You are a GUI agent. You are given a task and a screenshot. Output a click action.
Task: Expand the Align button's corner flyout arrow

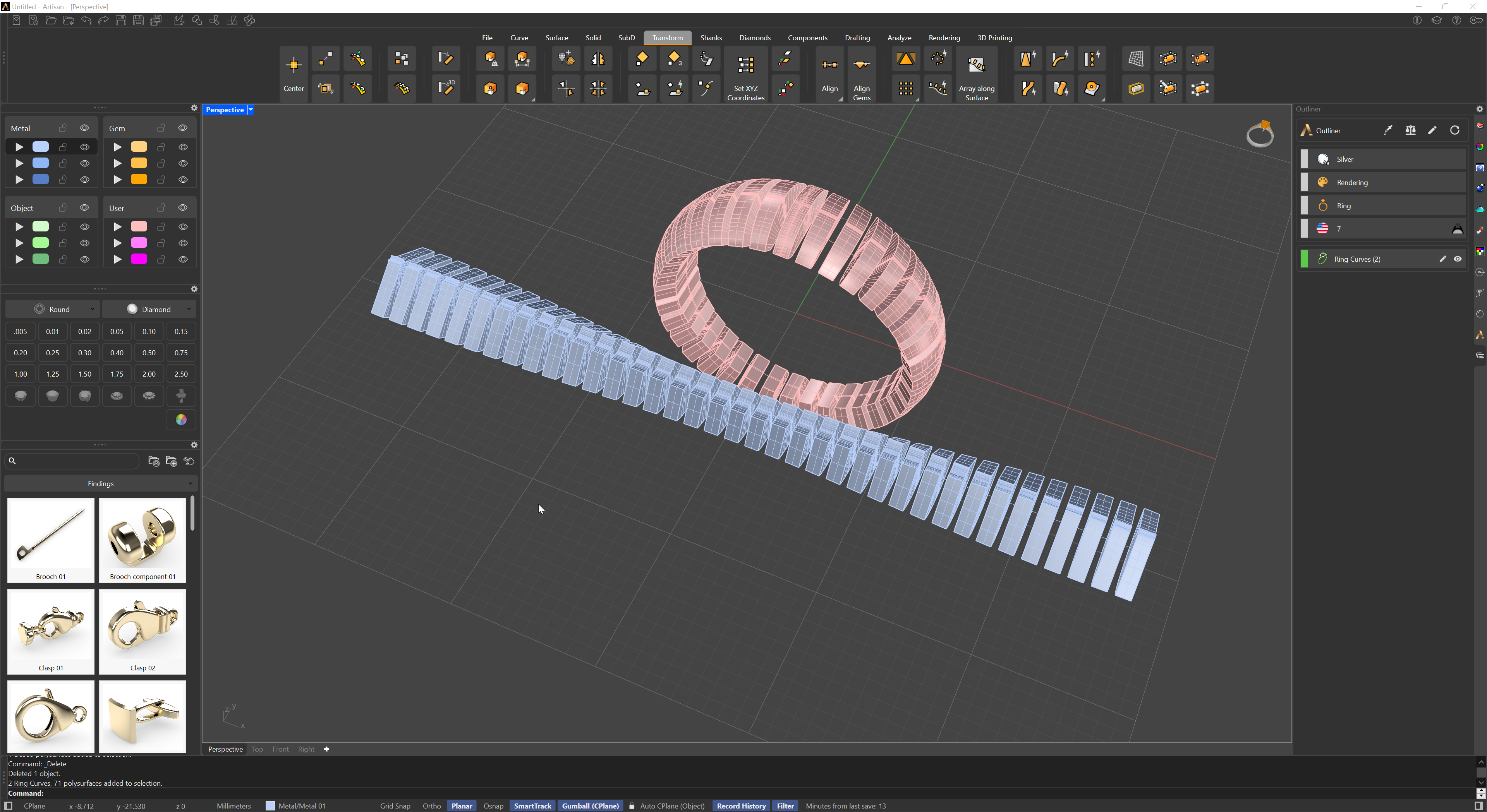[x=840, y=99]
